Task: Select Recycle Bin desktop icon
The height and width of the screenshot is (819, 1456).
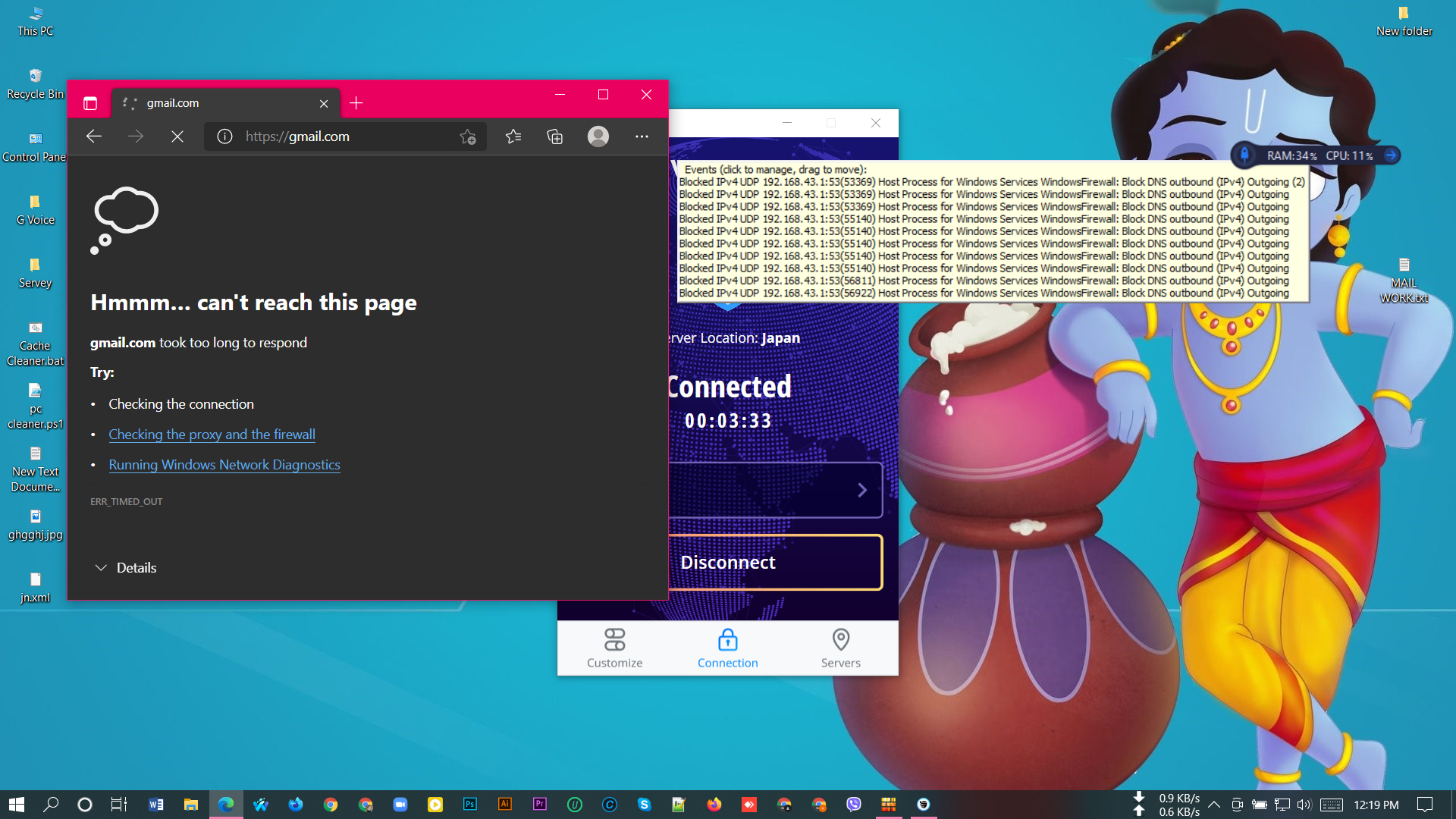Action: coord(35,84)
